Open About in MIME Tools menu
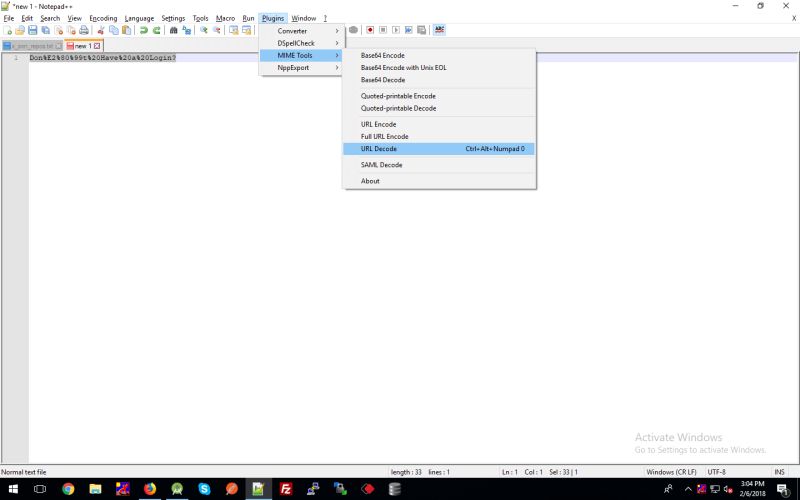Viewport: 800px width, 500px height. (439, 181)
